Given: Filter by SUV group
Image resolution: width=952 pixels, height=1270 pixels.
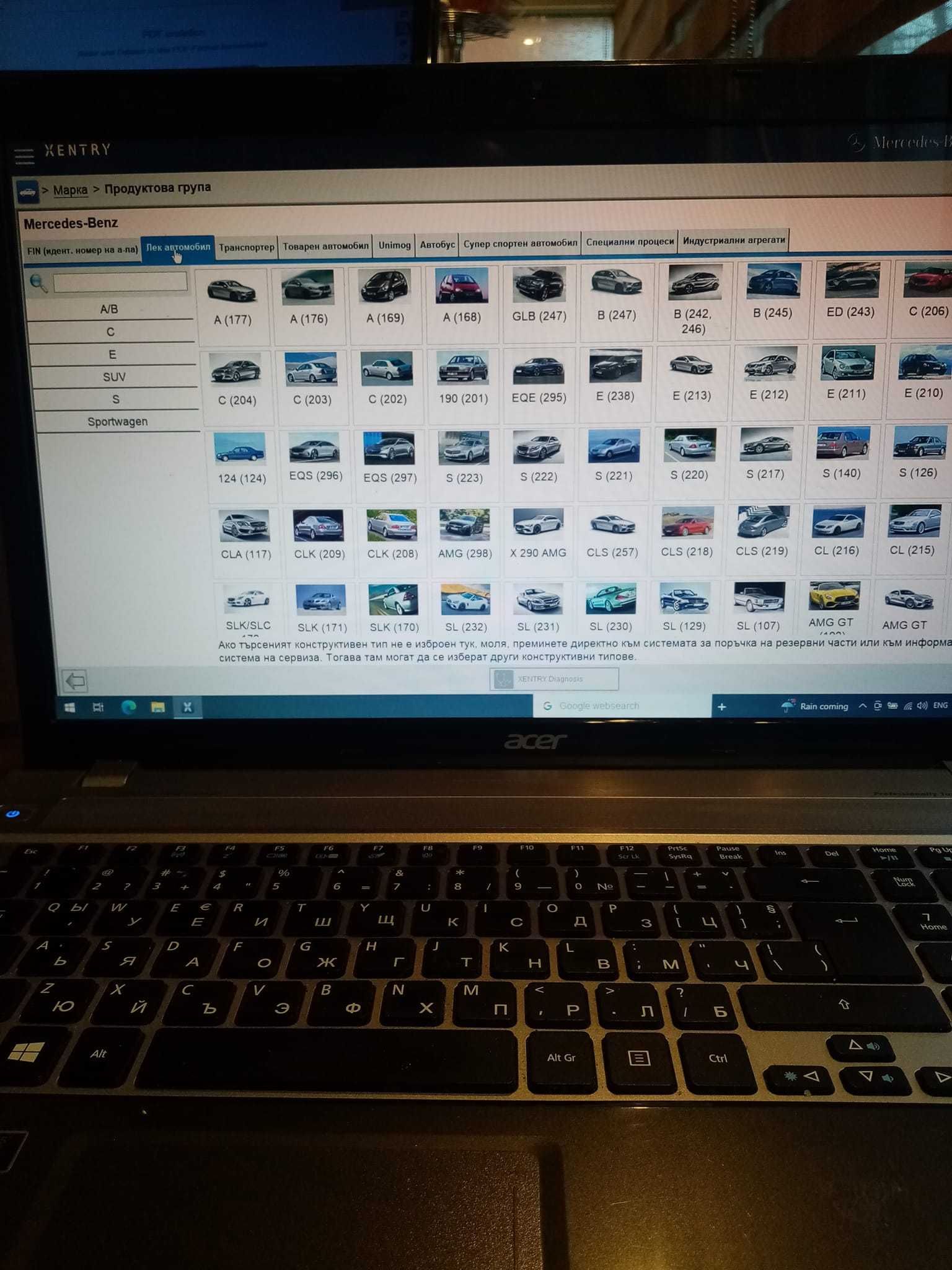Looking at the screenshot, I should click(115, 376).
